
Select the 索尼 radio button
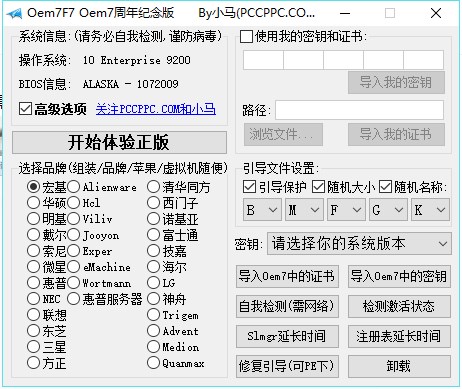33,251
